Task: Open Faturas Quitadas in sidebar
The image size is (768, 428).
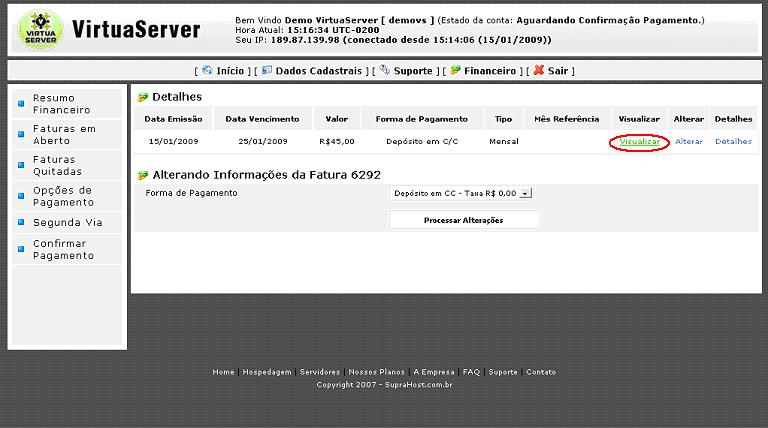Action: tap(57, 166)
